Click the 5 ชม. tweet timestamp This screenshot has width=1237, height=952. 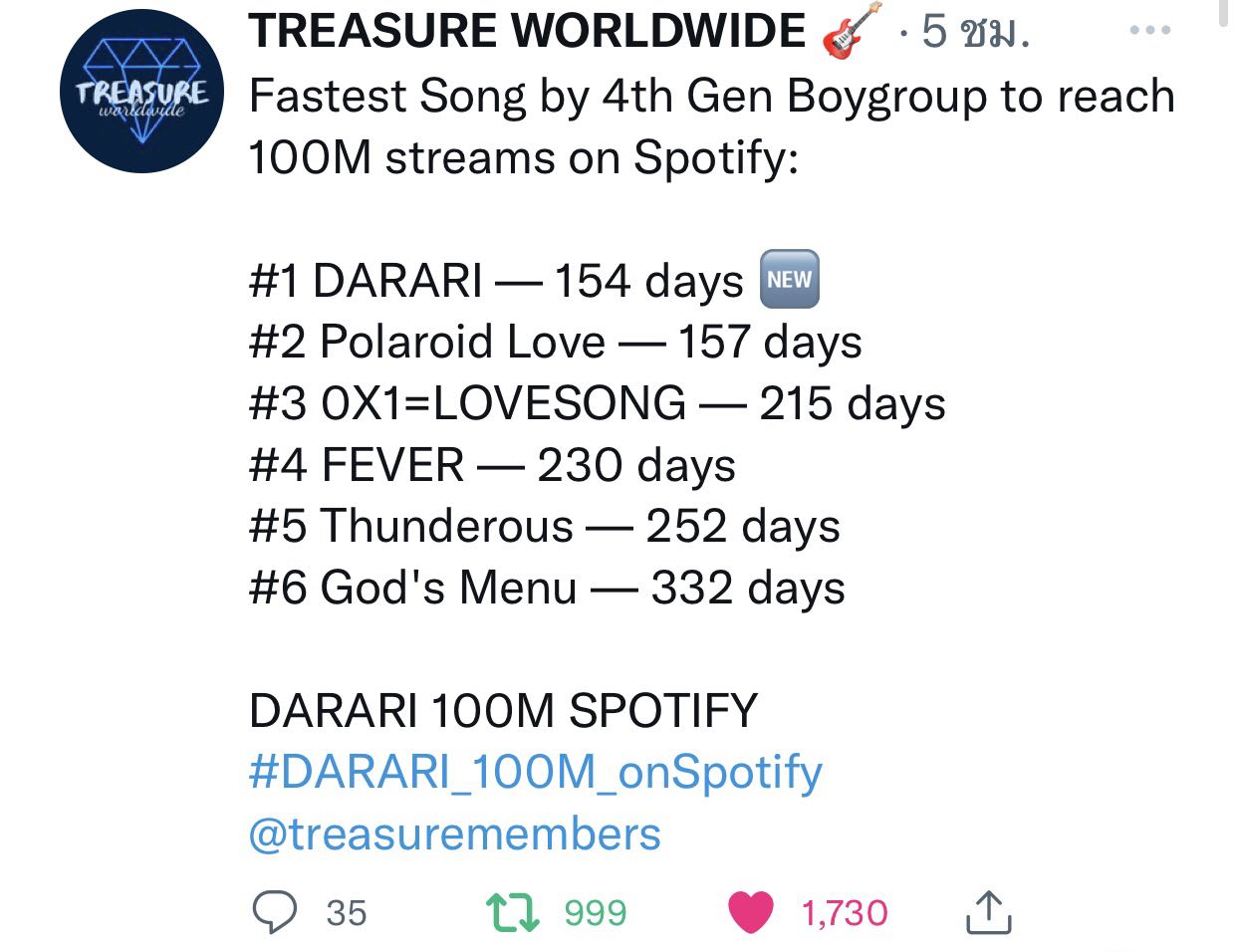tap(975, 33)
